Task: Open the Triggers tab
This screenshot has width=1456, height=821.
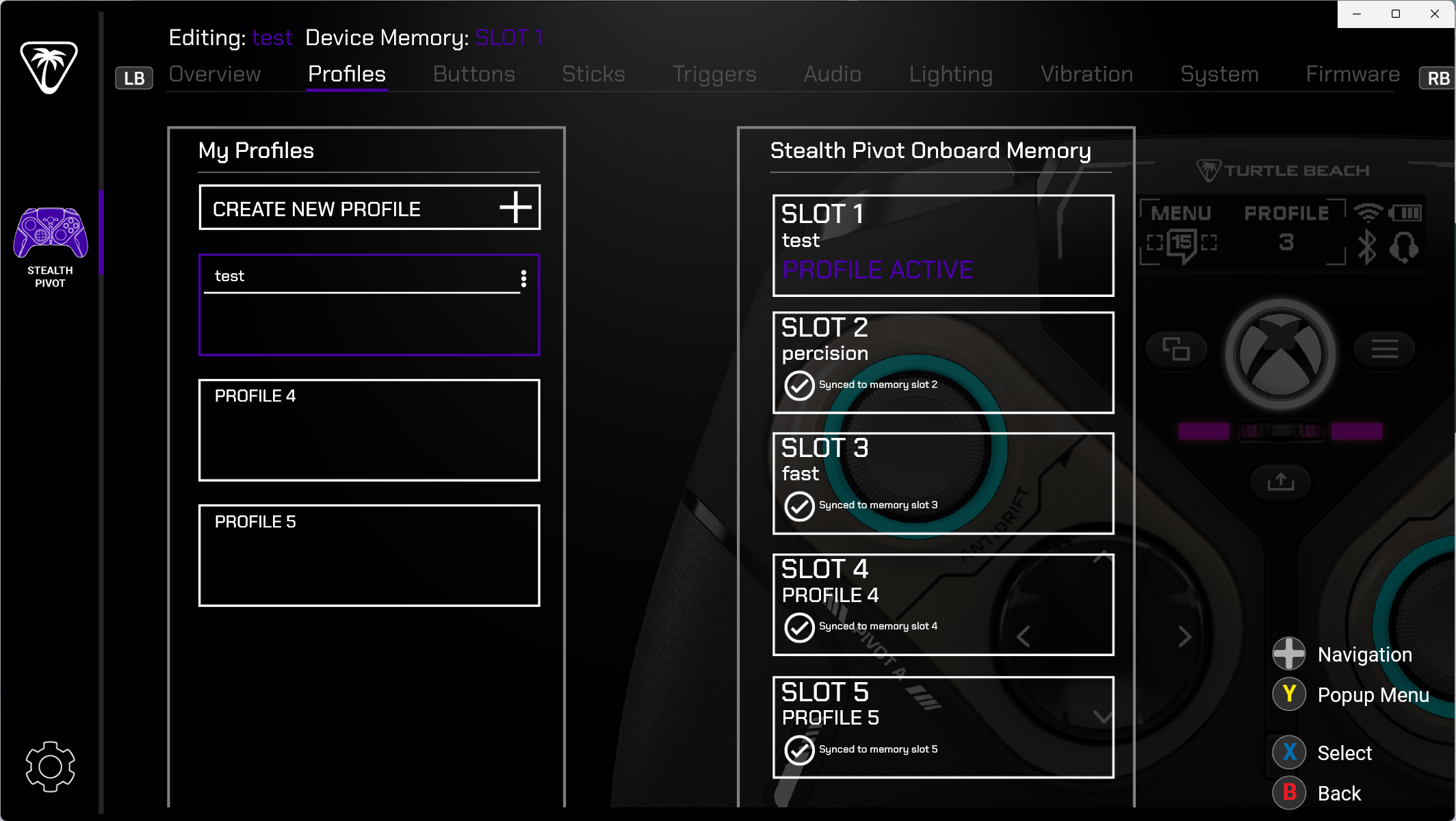Action: tap(714, 74)
